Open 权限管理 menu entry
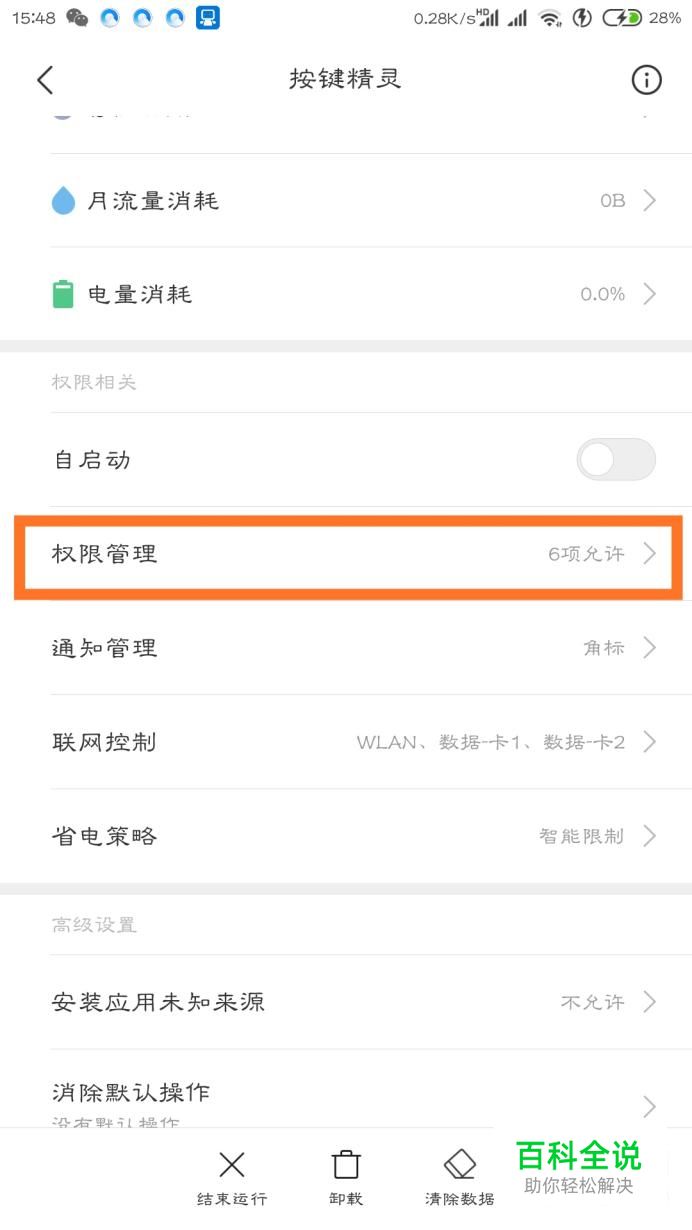692x1230 pixels. (x=348, y=554)
